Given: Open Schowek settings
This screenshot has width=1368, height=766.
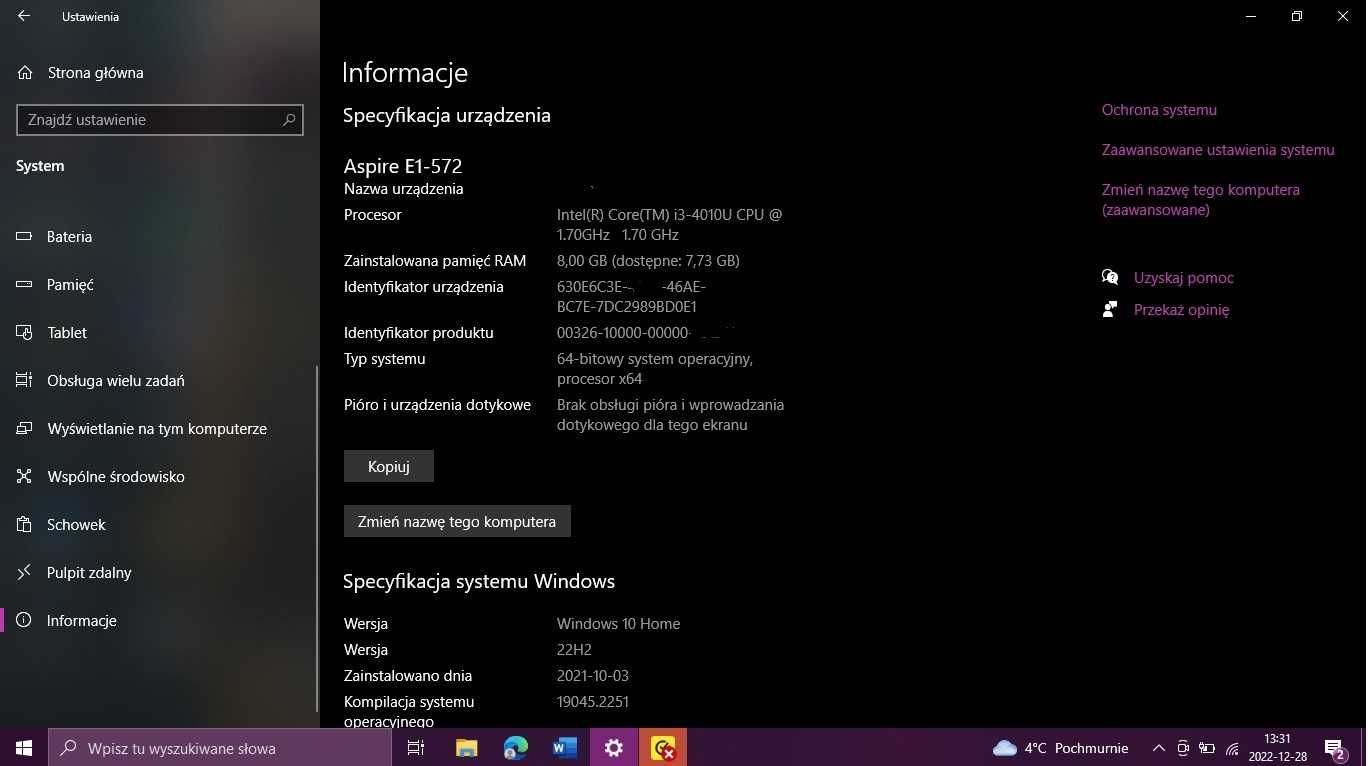Looking at the screenshot, I should coord(160,525).
